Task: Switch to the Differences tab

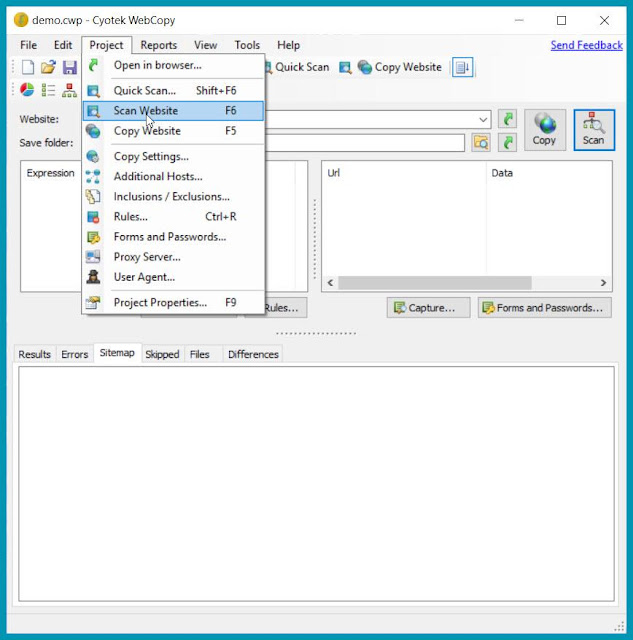Action: (253, 354)
